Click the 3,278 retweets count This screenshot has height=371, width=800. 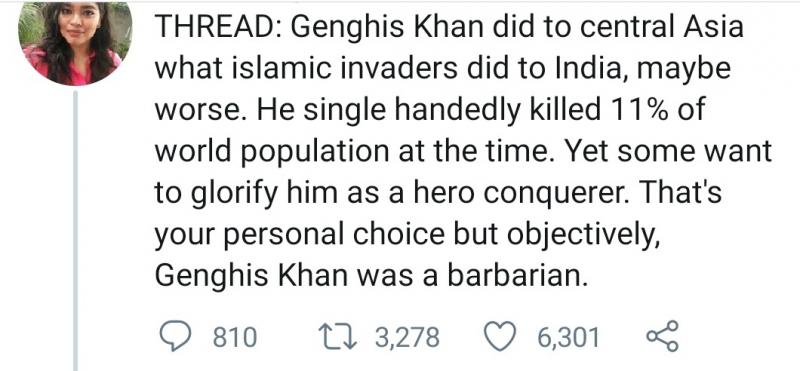pos(407,338)
